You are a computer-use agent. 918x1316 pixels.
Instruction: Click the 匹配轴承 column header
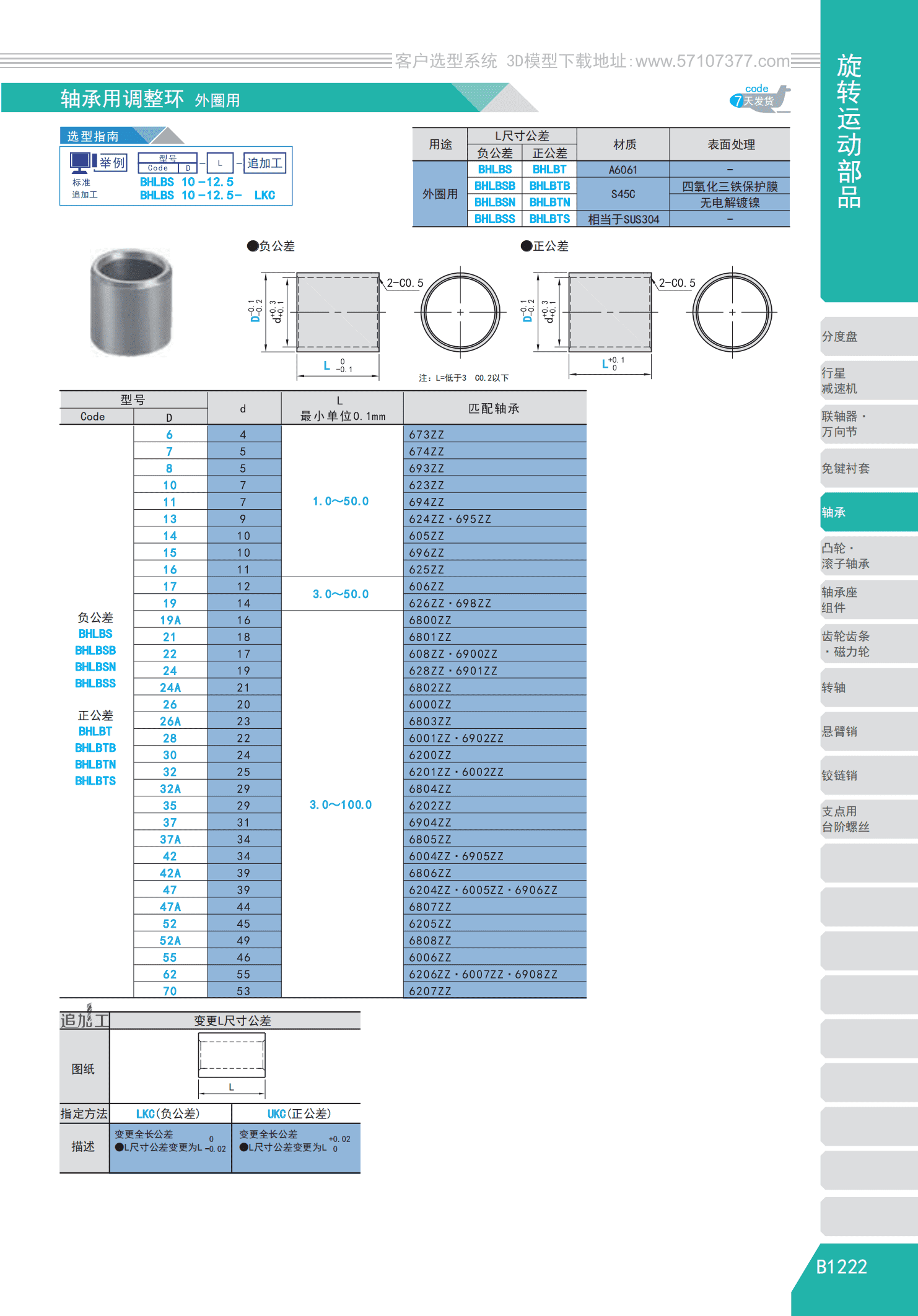click(494, 408)
